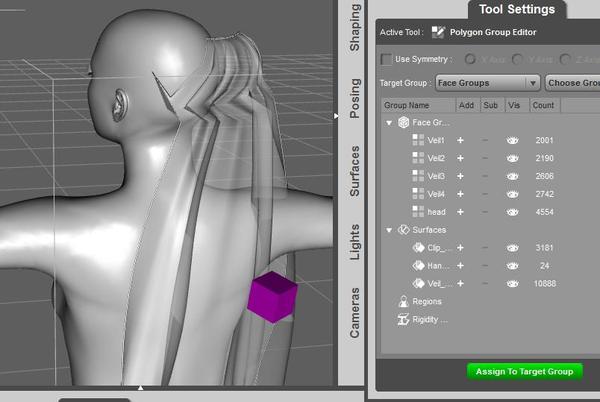Select the purple cube in viewport

272,297
